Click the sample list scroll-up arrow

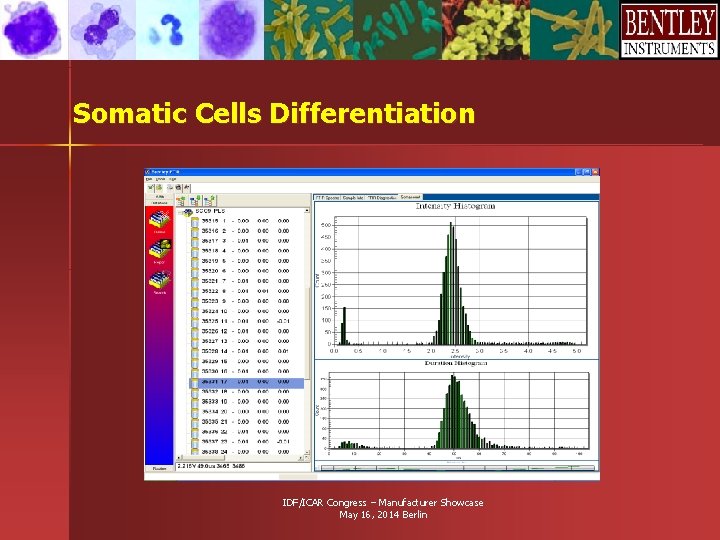(307, 210)
